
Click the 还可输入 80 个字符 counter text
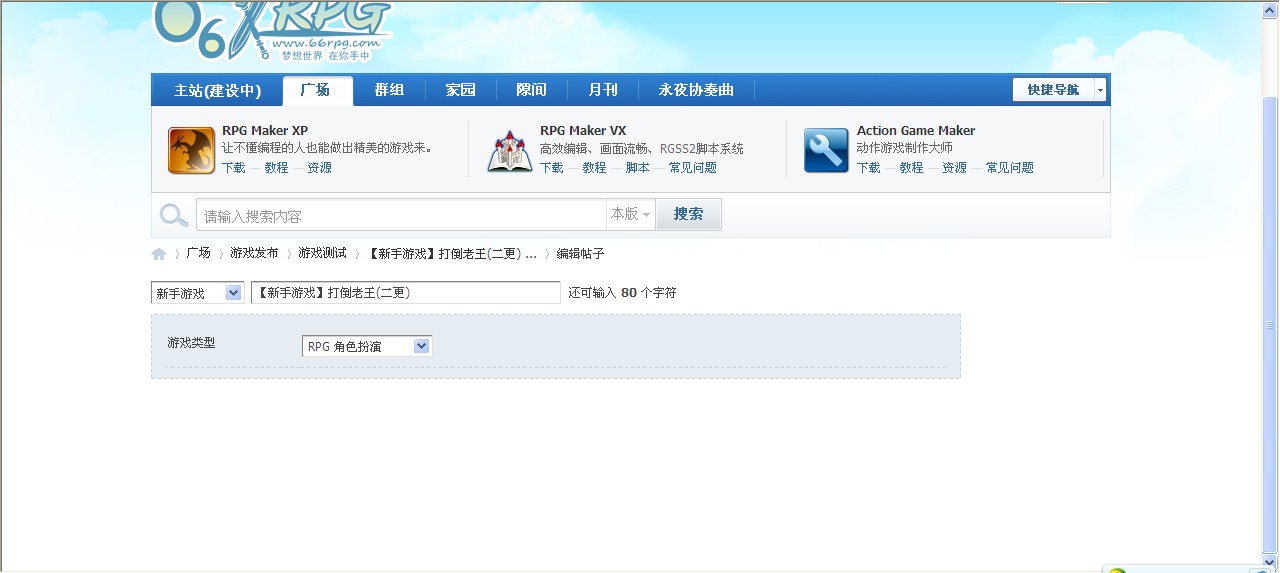[x=622, y=293]
